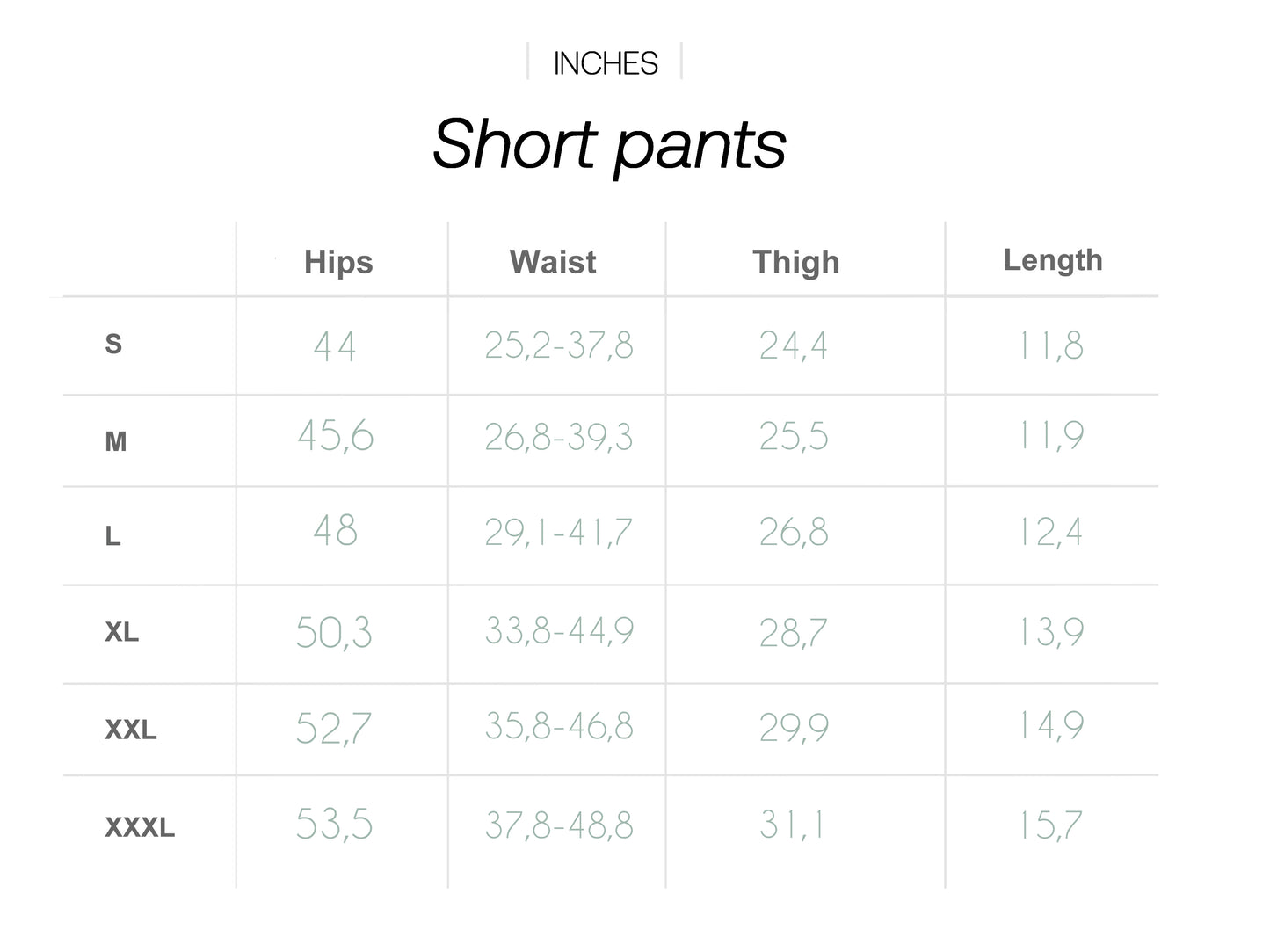This screenshot has width=1270, height=952.
Task: Click the L size row label
Action: tap(112, 535)
